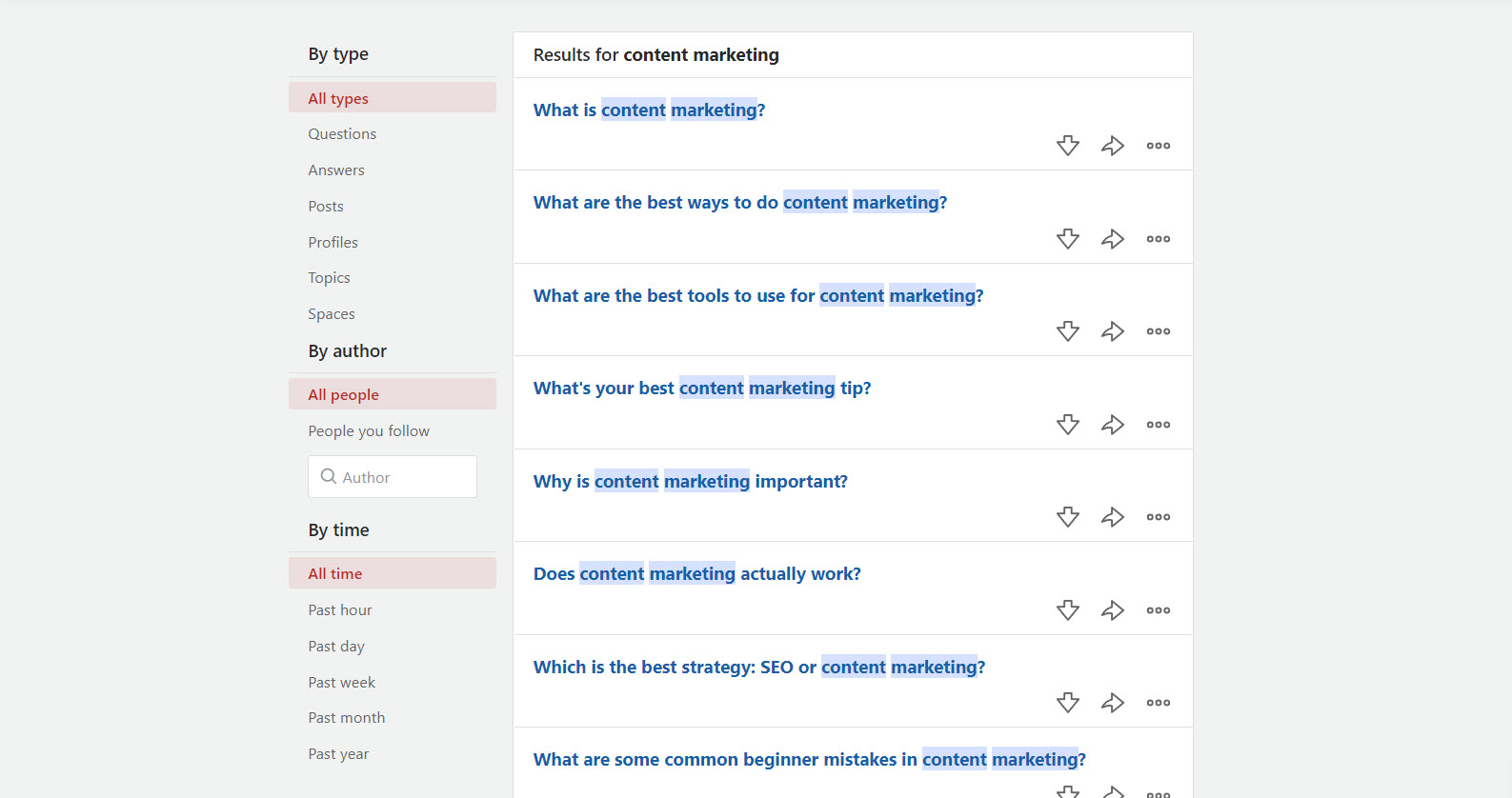Screen dimensions: 1512x798
Task: Open more options for 'What is content marketing?'
Action: point(1159,146)
